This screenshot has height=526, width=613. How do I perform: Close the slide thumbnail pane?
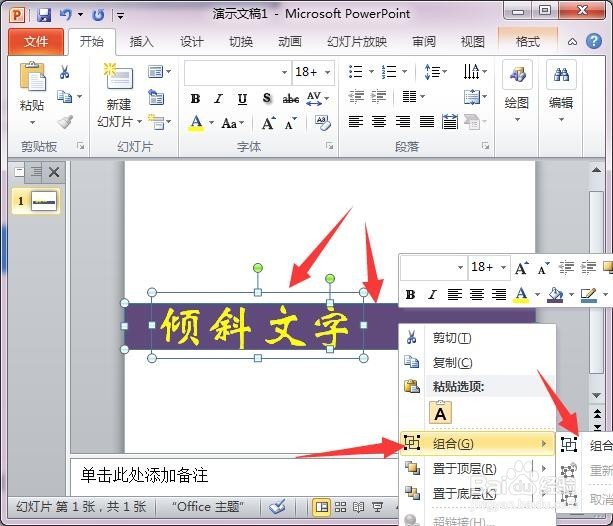tap(54, 172)
